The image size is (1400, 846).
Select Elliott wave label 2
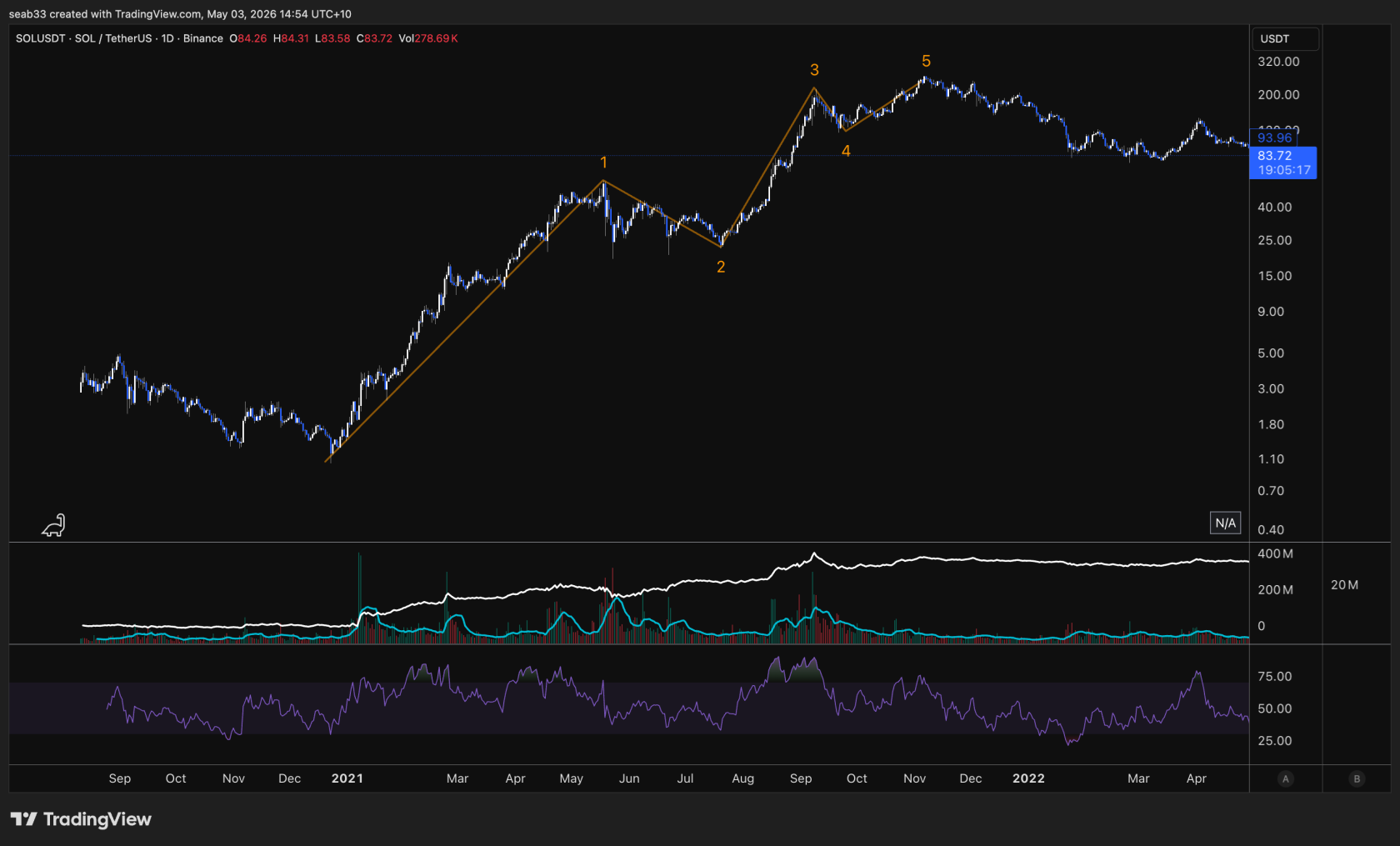[721, 267]
